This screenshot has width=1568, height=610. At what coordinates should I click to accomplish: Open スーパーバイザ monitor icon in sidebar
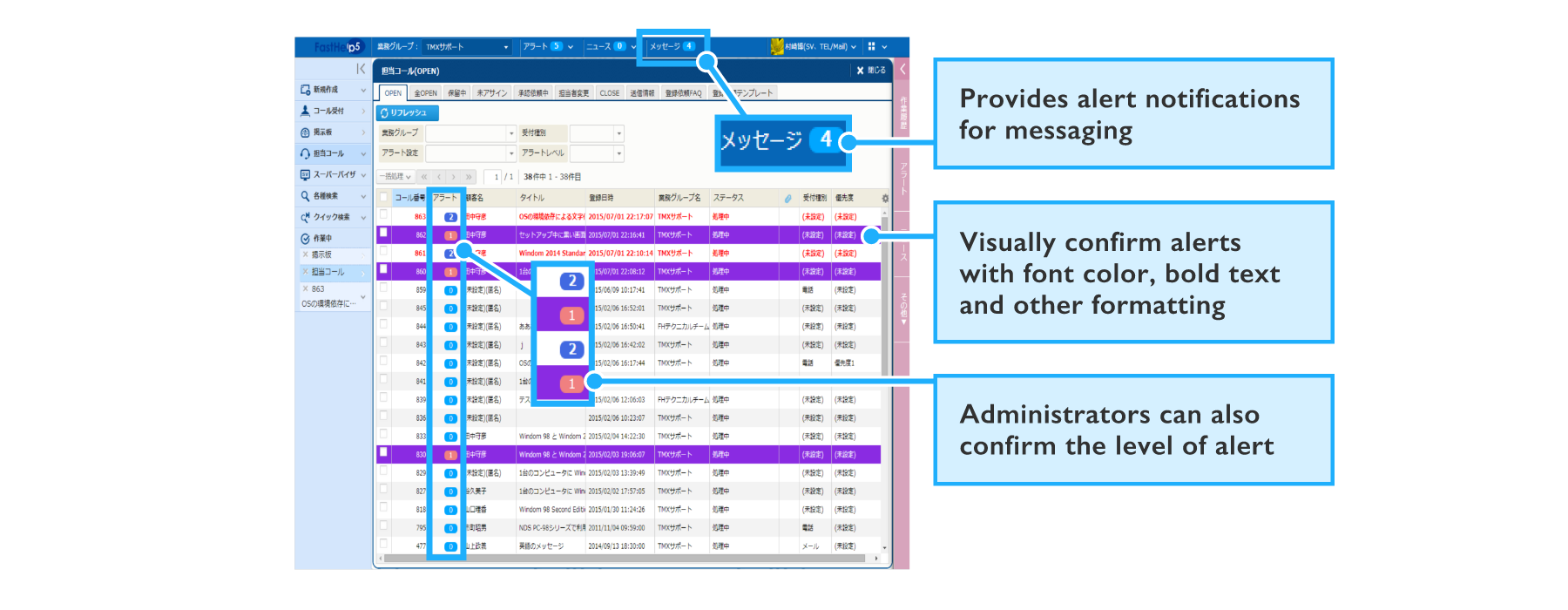click(x=306, y=175)
